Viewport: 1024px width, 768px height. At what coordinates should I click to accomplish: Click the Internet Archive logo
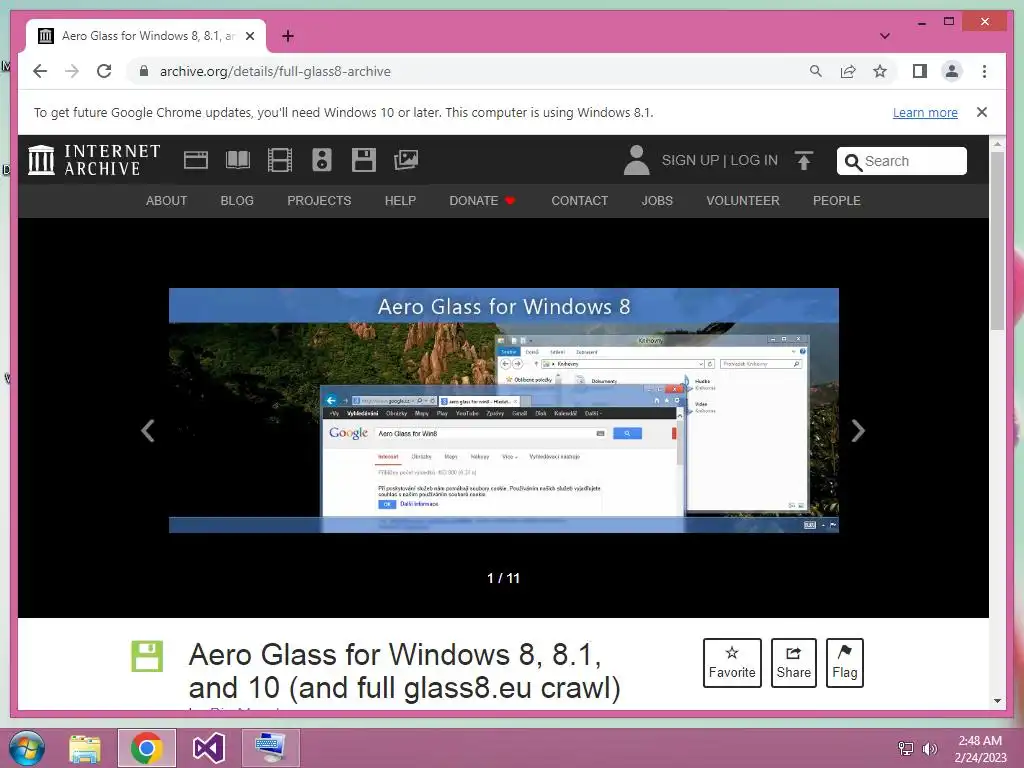point(94,160)
